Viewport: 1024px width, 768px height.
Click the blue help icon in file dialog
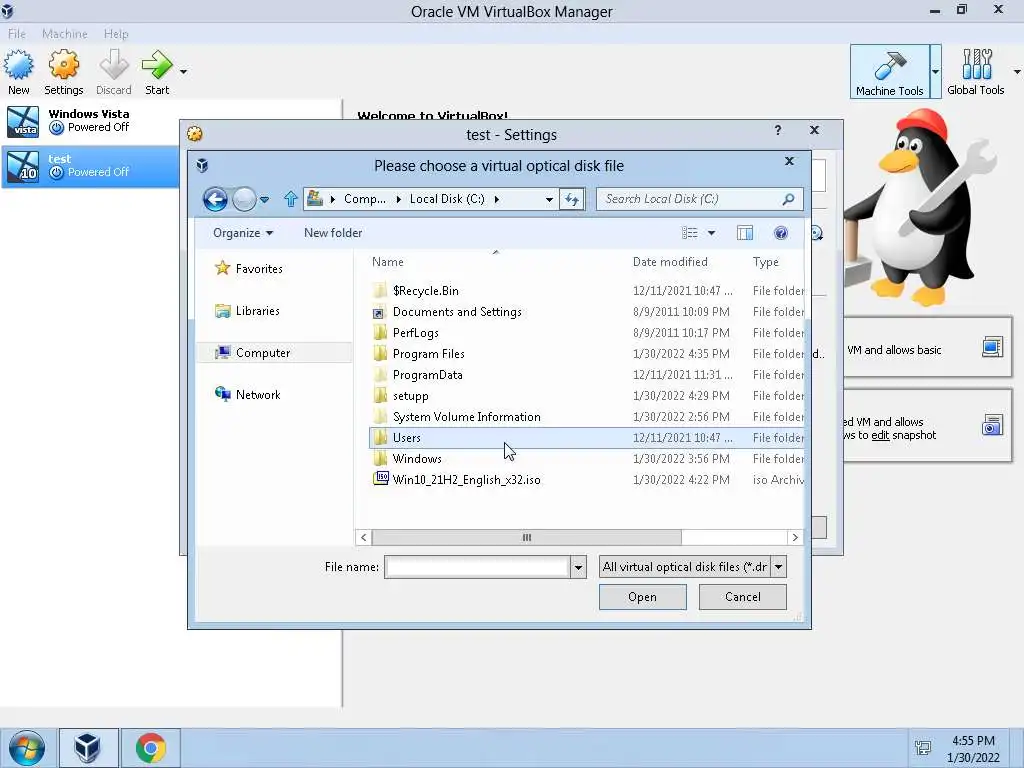click(780, 233)
